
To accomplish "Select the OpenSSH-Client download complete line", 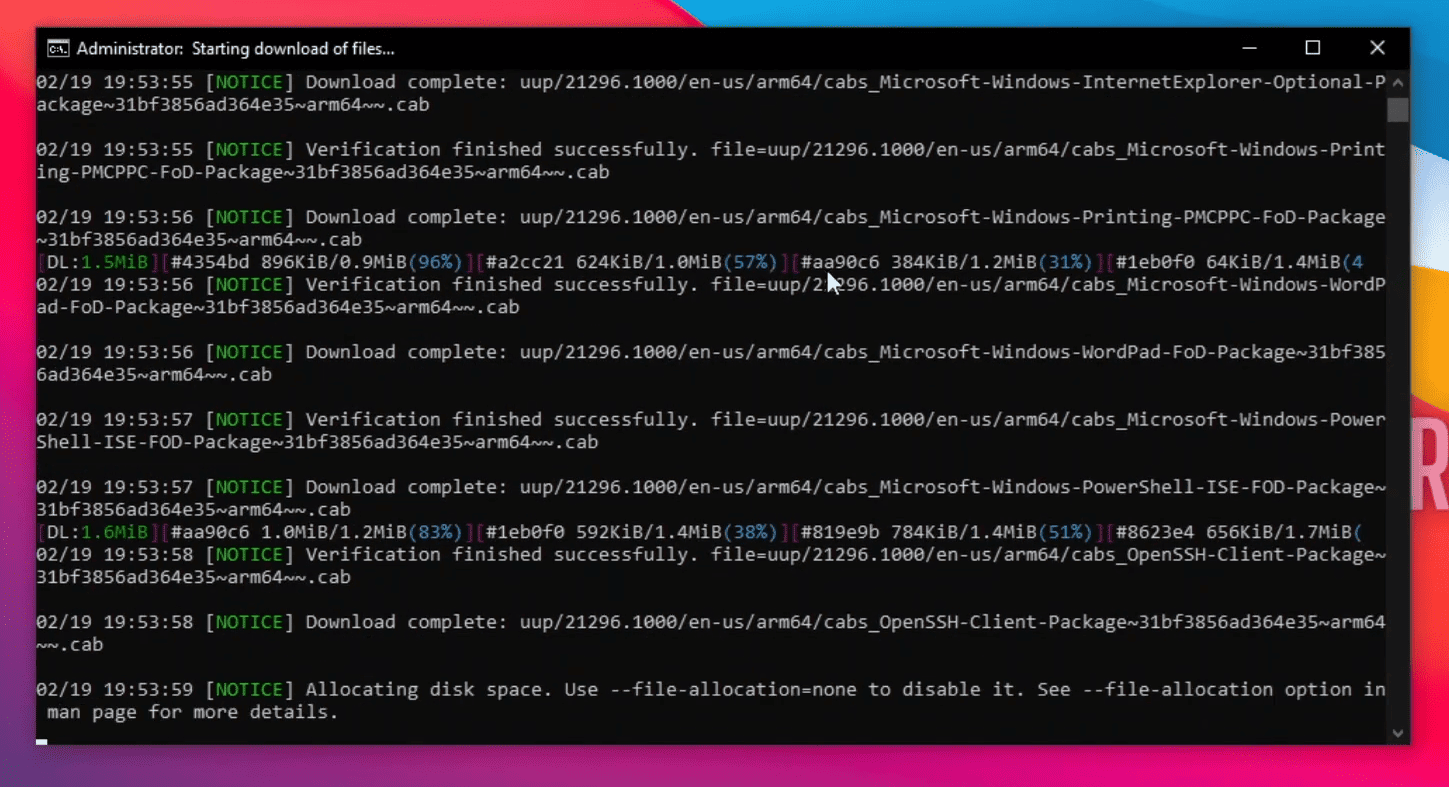I will (x=700, y=621).
